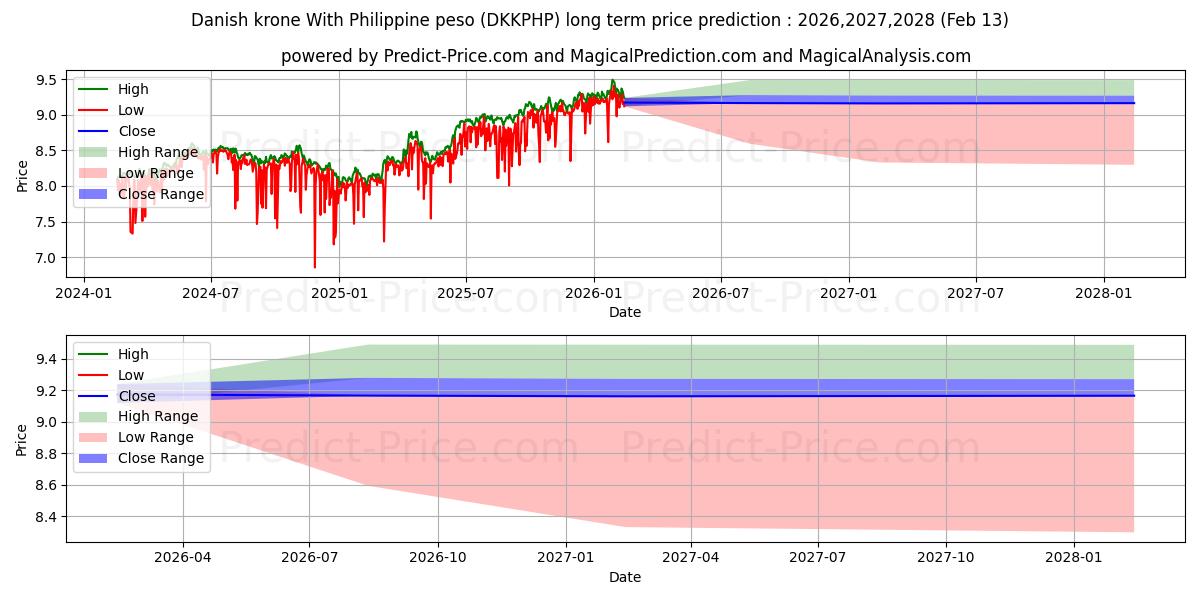
Task: Click the Low Range swatch in bottom legend
Action: 93,438
